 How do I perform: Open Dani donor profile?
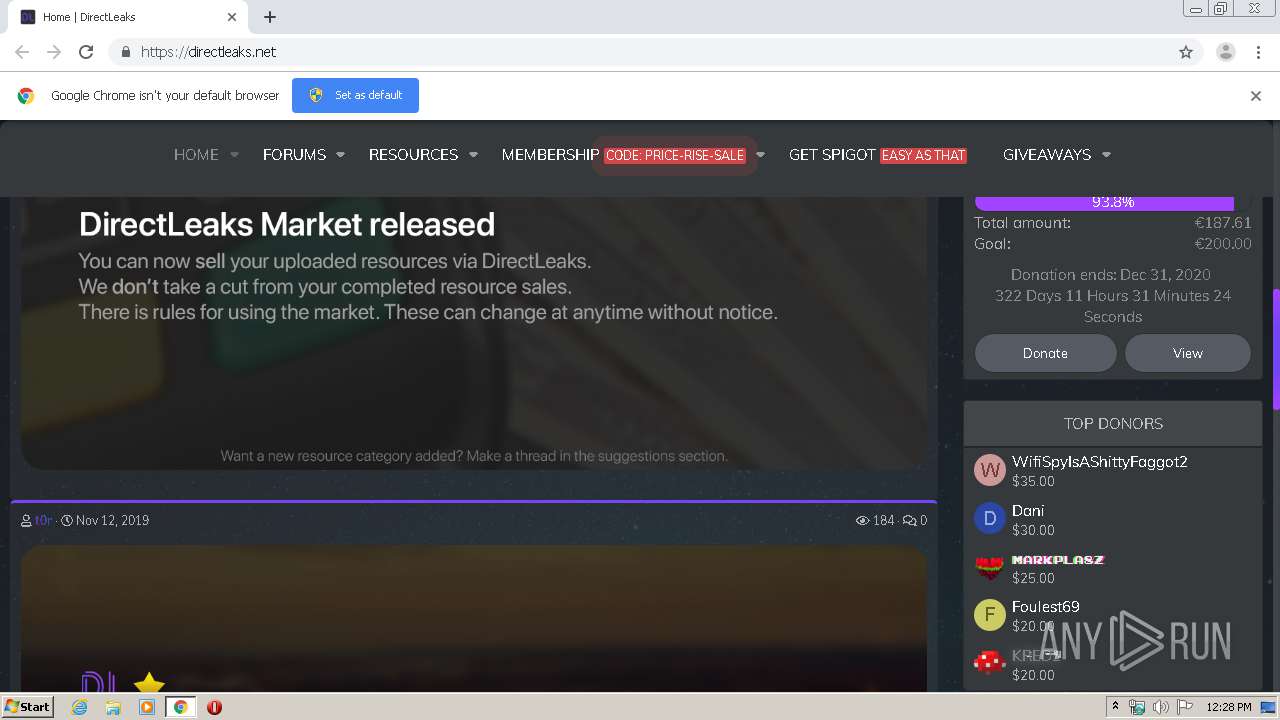[1028, 511]
